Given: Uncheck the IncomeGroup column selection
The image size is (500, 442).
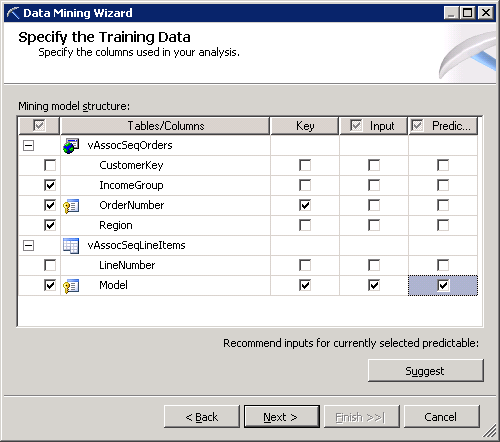Looking at the screenshot, I should pyautogui.click(x=50, y=185).
